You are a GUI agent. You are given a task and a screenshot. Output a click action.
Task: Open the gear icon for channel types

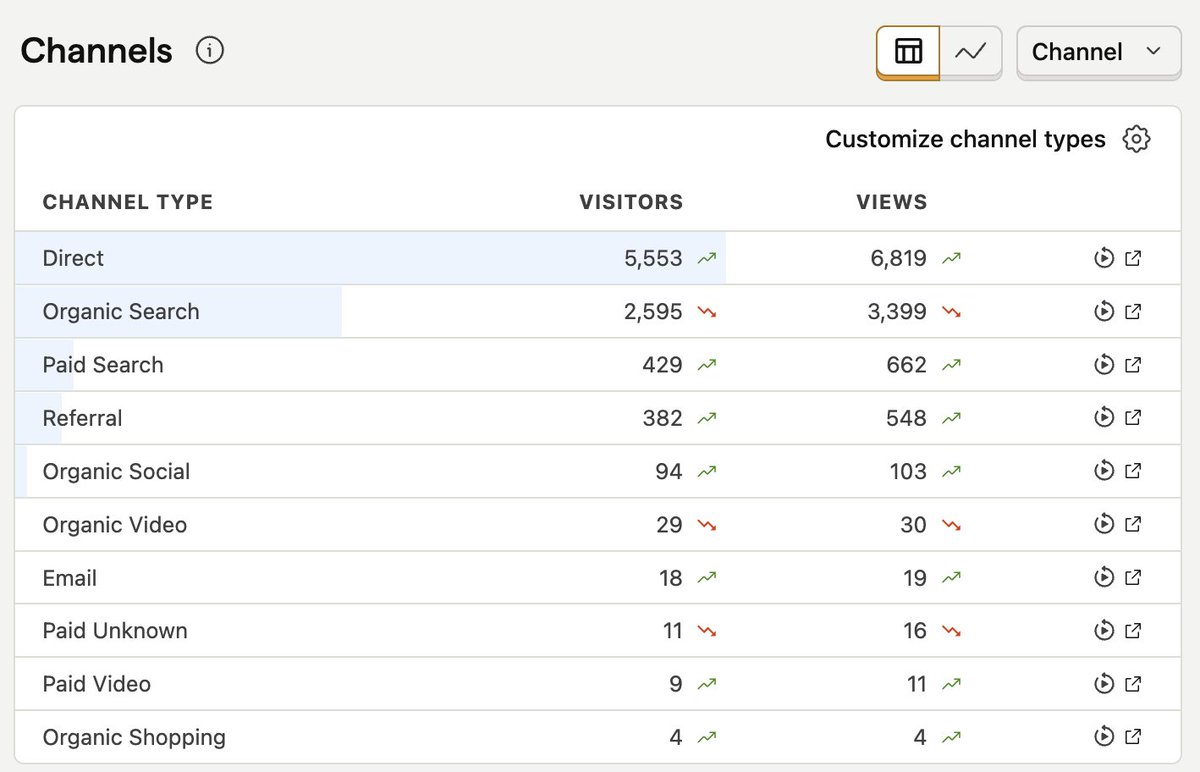point(1136,139)
